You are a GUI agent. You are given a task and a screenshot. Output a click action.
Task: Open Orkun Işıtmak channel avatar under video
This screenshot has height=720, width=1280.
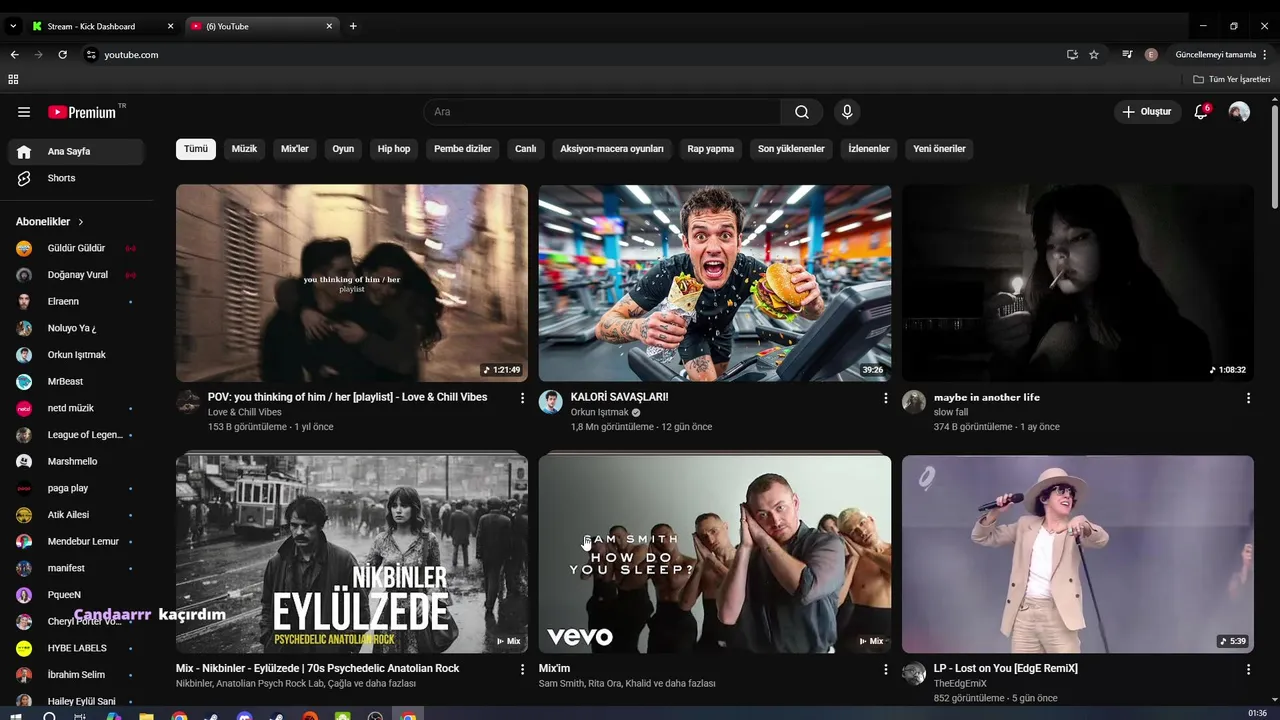[x=551, y=402]
